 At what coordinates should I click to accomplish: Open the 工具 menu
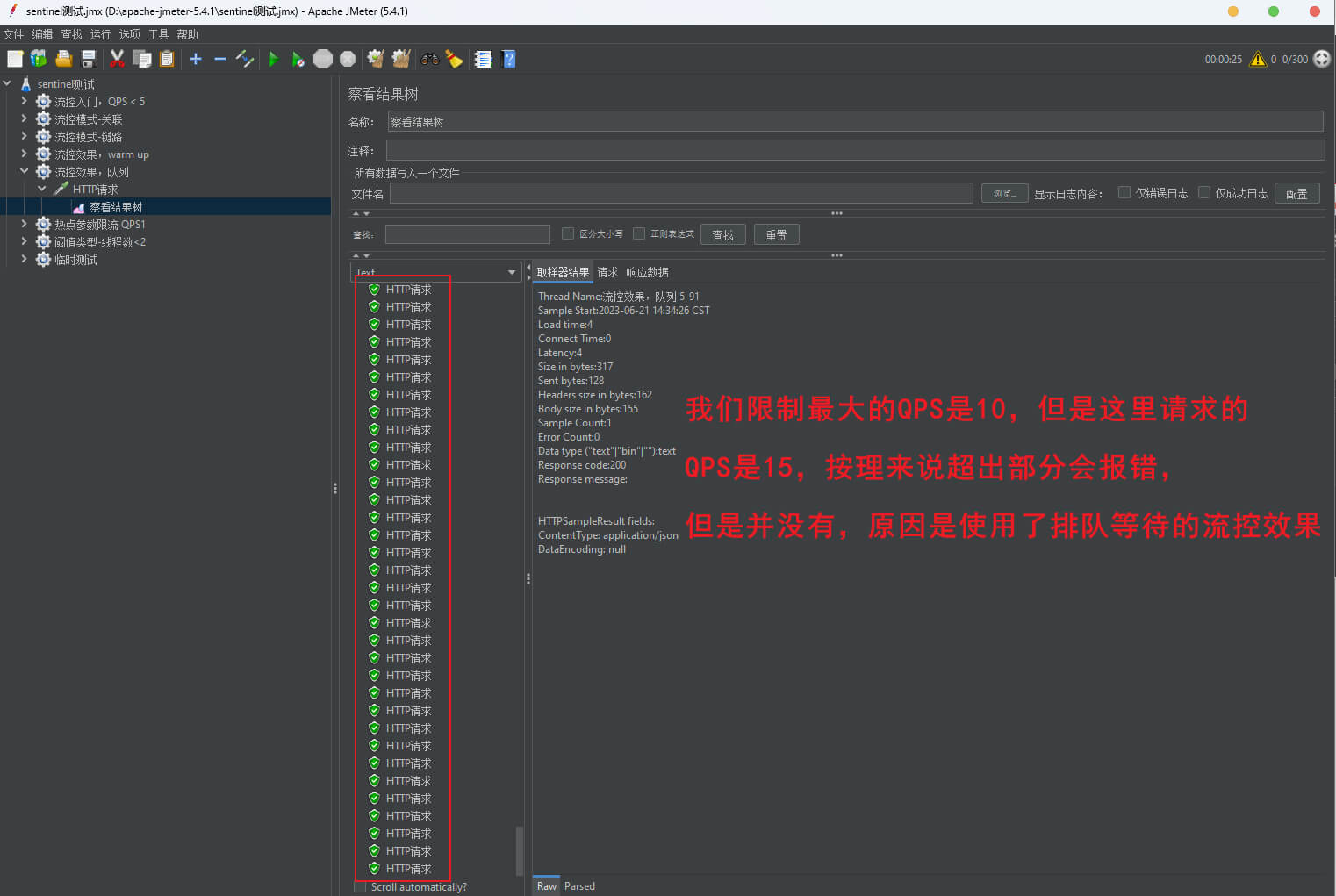[158, 34]
